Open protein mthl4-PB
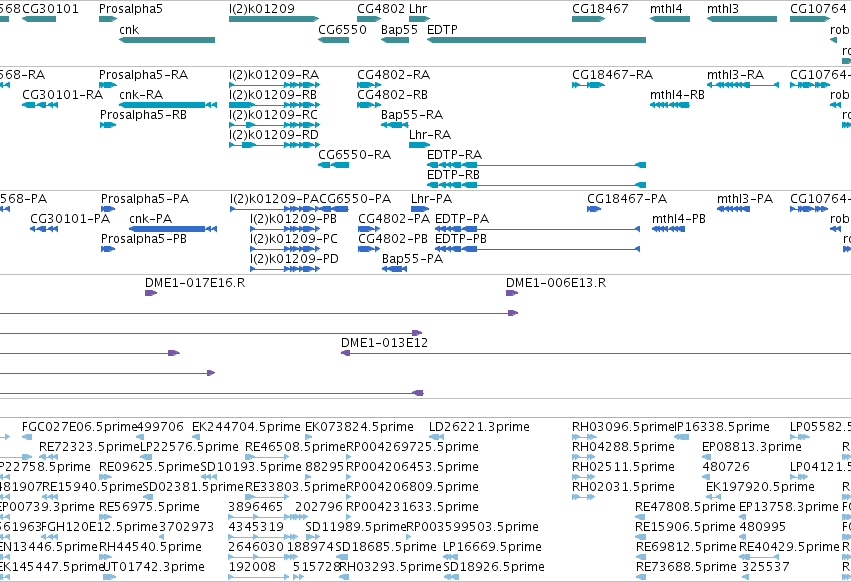The height and width of the screenshot is (582, 851). [x=678, y=219]
